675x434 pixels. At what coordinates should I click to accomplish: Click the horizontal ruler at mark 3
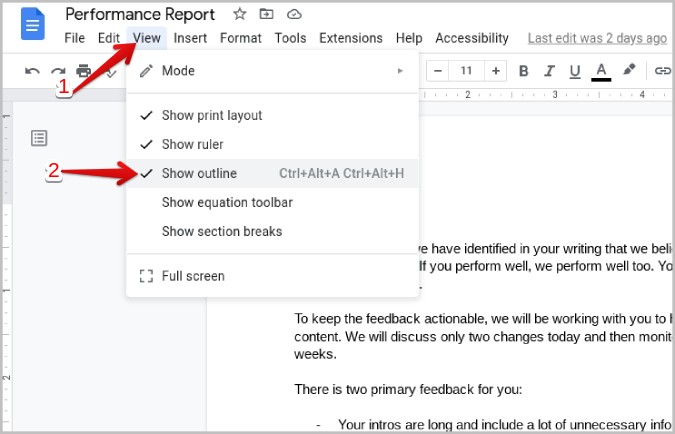[x=555, y=95]
